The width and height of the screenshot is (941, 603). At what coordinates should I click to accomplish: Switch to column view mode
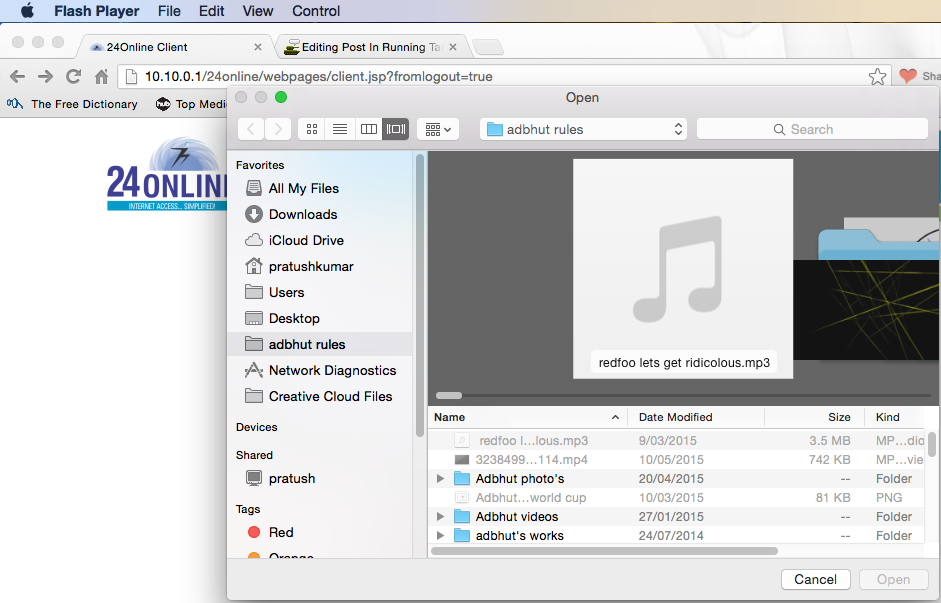click(x=368, y=129)
